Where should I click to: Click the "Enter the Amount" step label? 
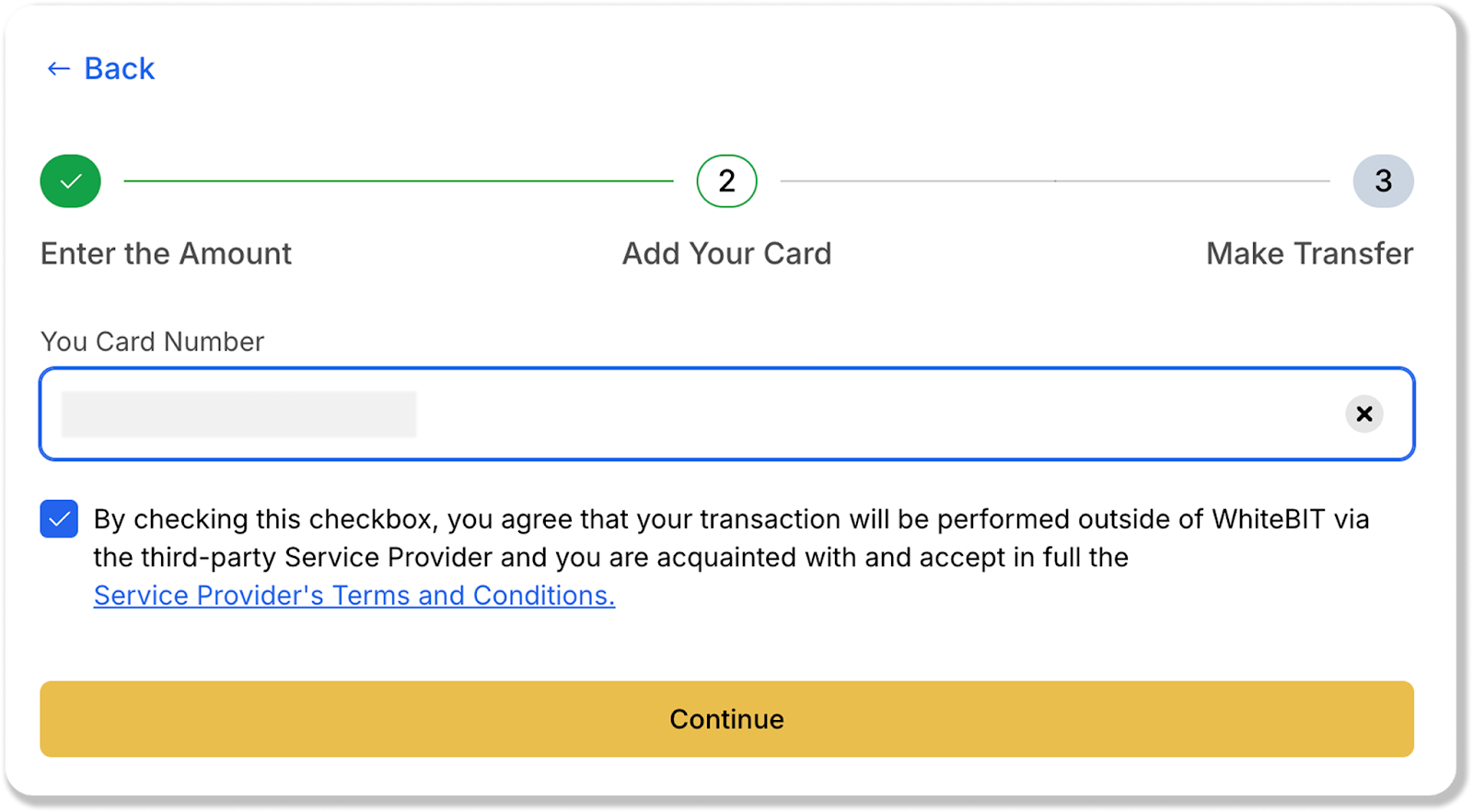point(166,254)
